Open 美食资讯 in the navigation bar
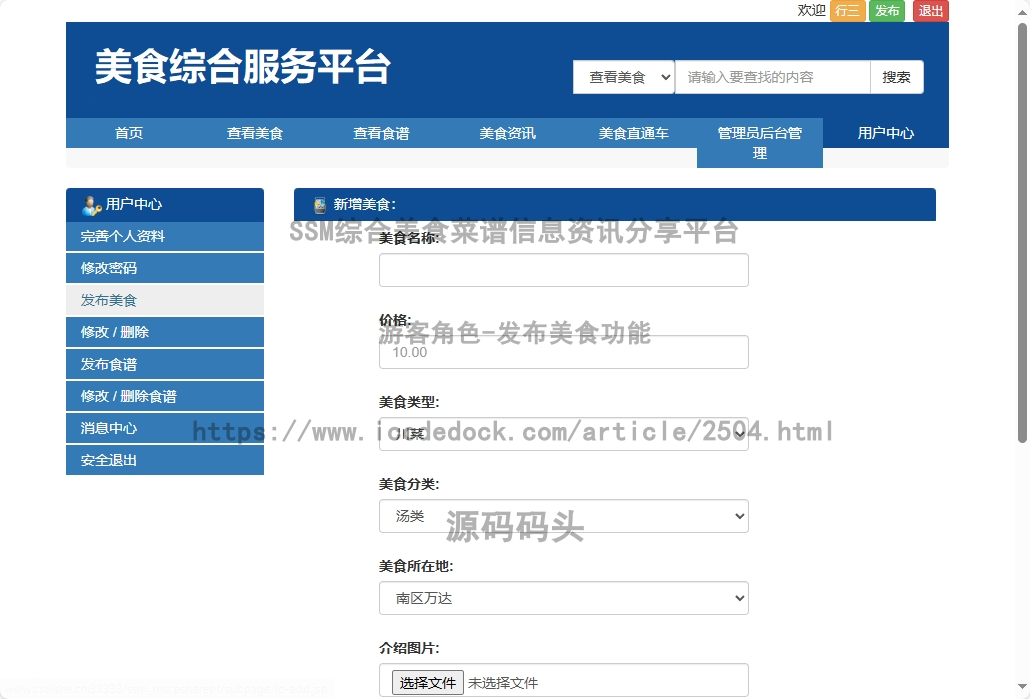 (x=507, y=133)
